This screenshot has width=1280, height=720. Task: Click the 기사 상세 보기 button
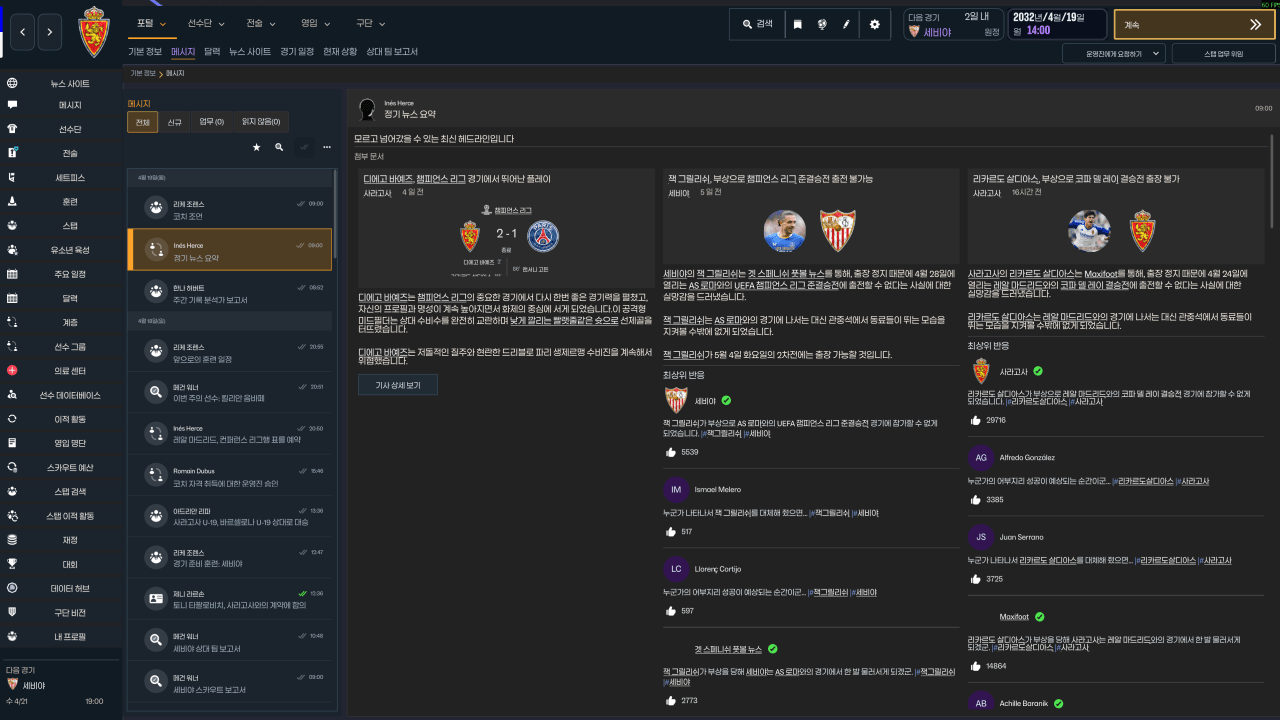[398, 385]
